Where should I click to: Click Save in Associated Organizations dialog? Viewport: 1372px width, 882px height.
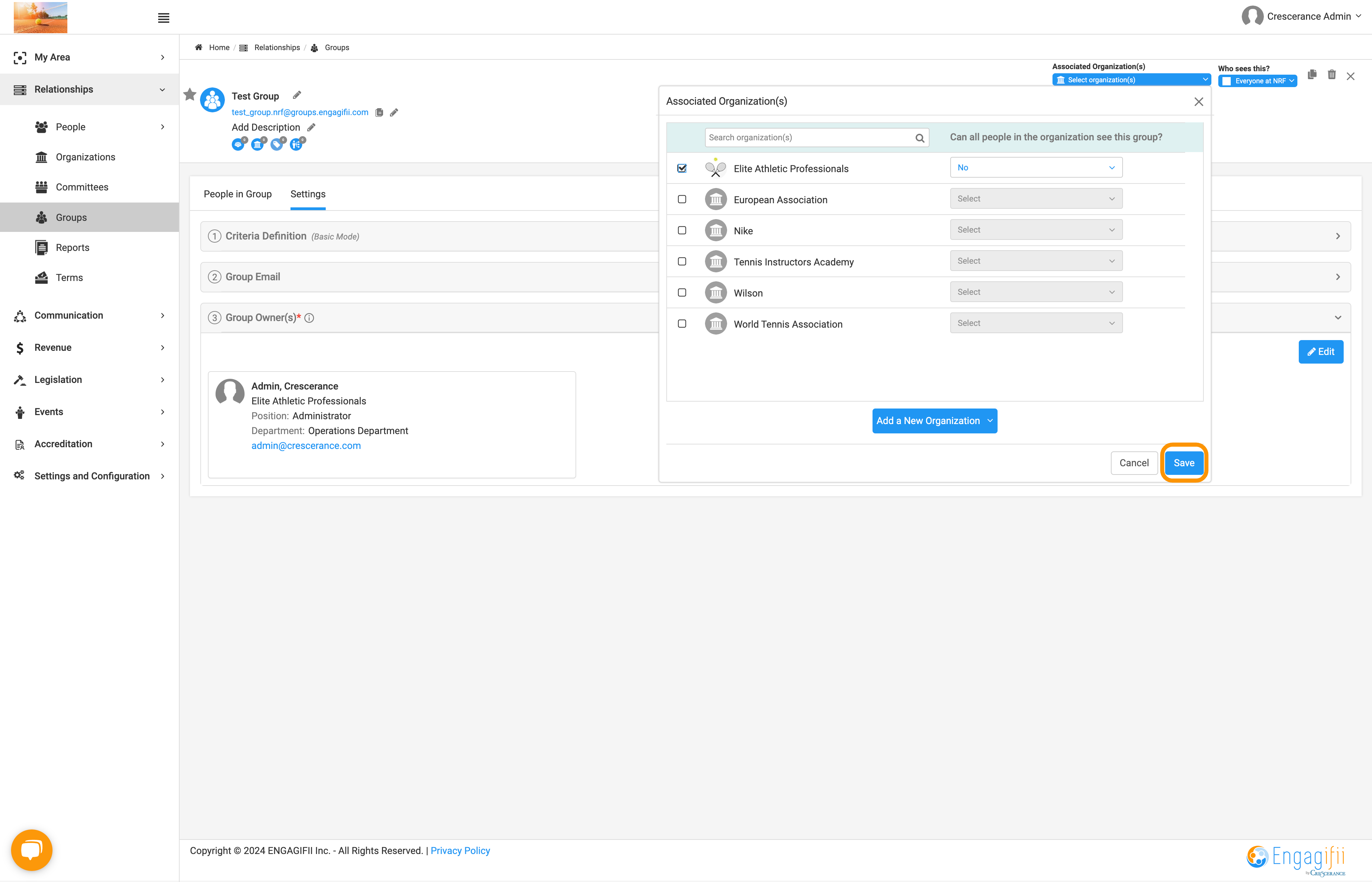(1184, 463)
